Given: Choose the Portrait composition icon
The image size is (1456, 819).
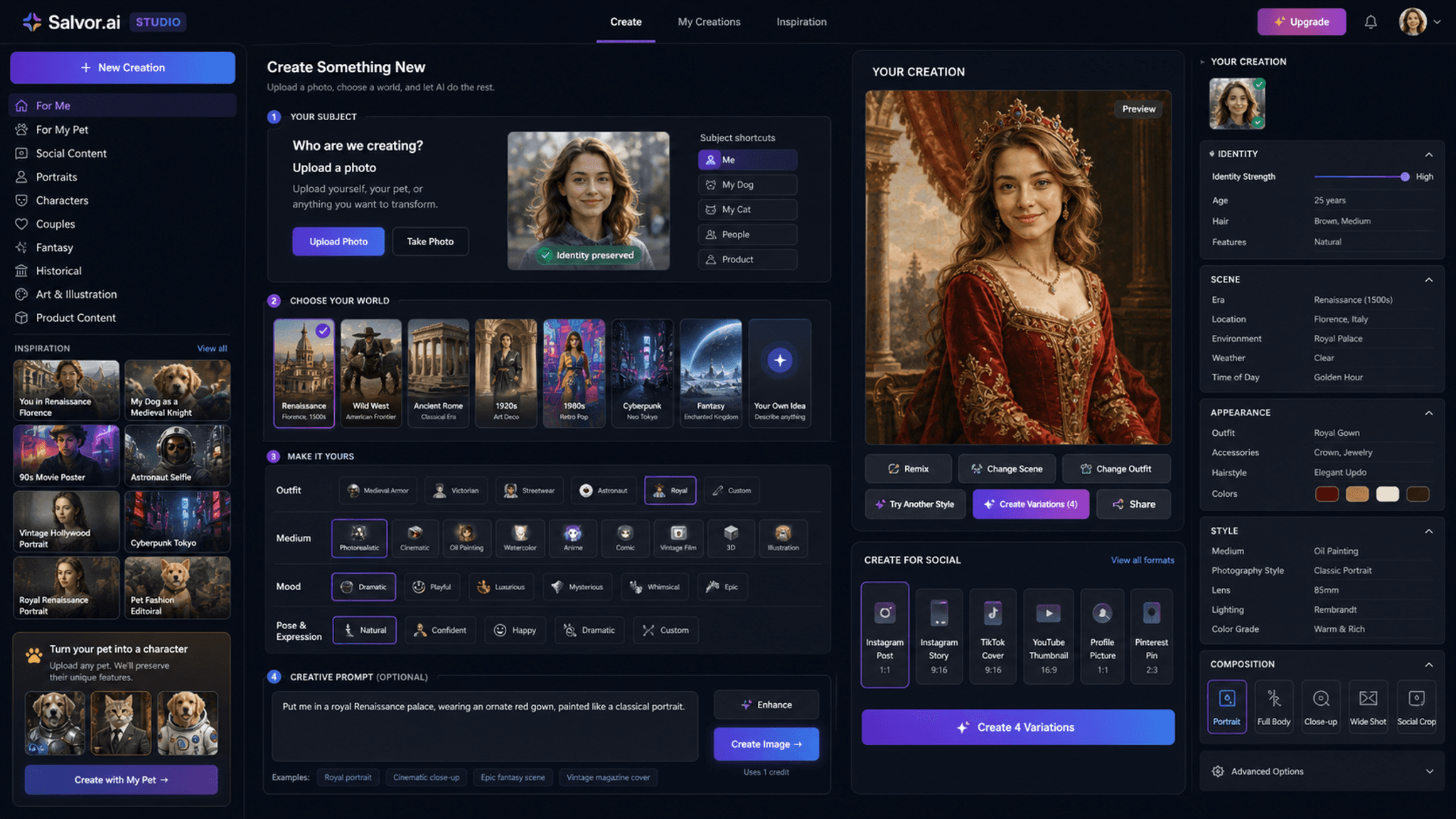Looking at the screenshot, I should pyautogui.click(x=1227, y=699).
